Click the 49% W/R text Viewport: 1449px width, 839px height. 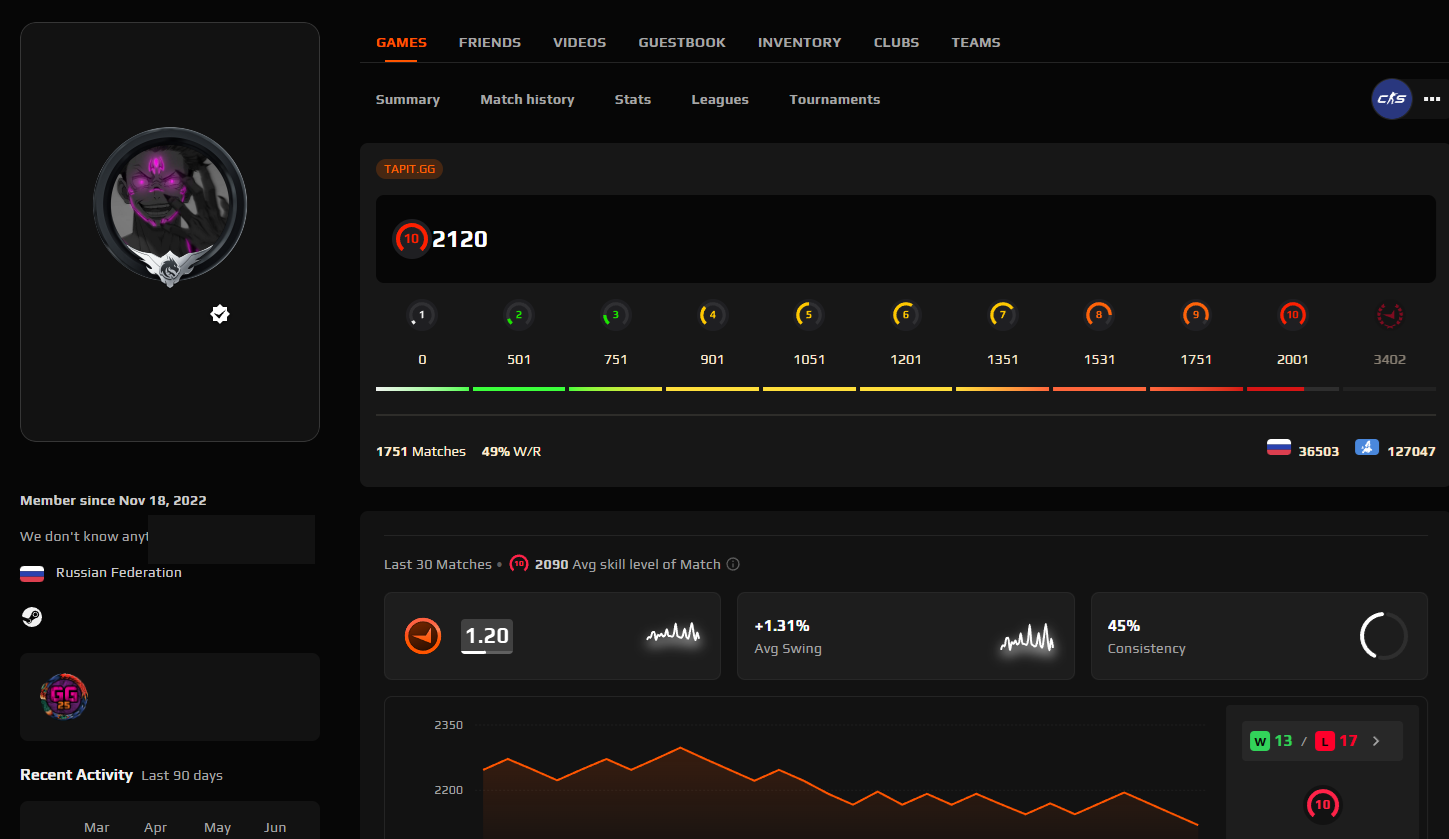point(512,451)
